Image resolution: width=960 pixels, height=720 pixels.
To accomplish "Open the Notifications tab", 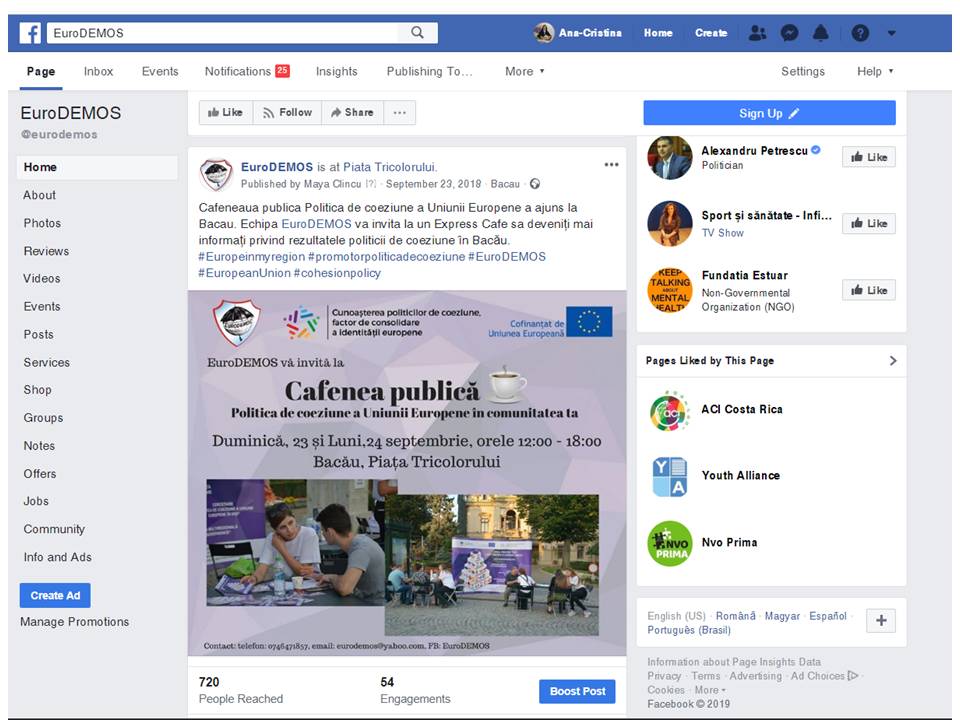I will 247,72.
